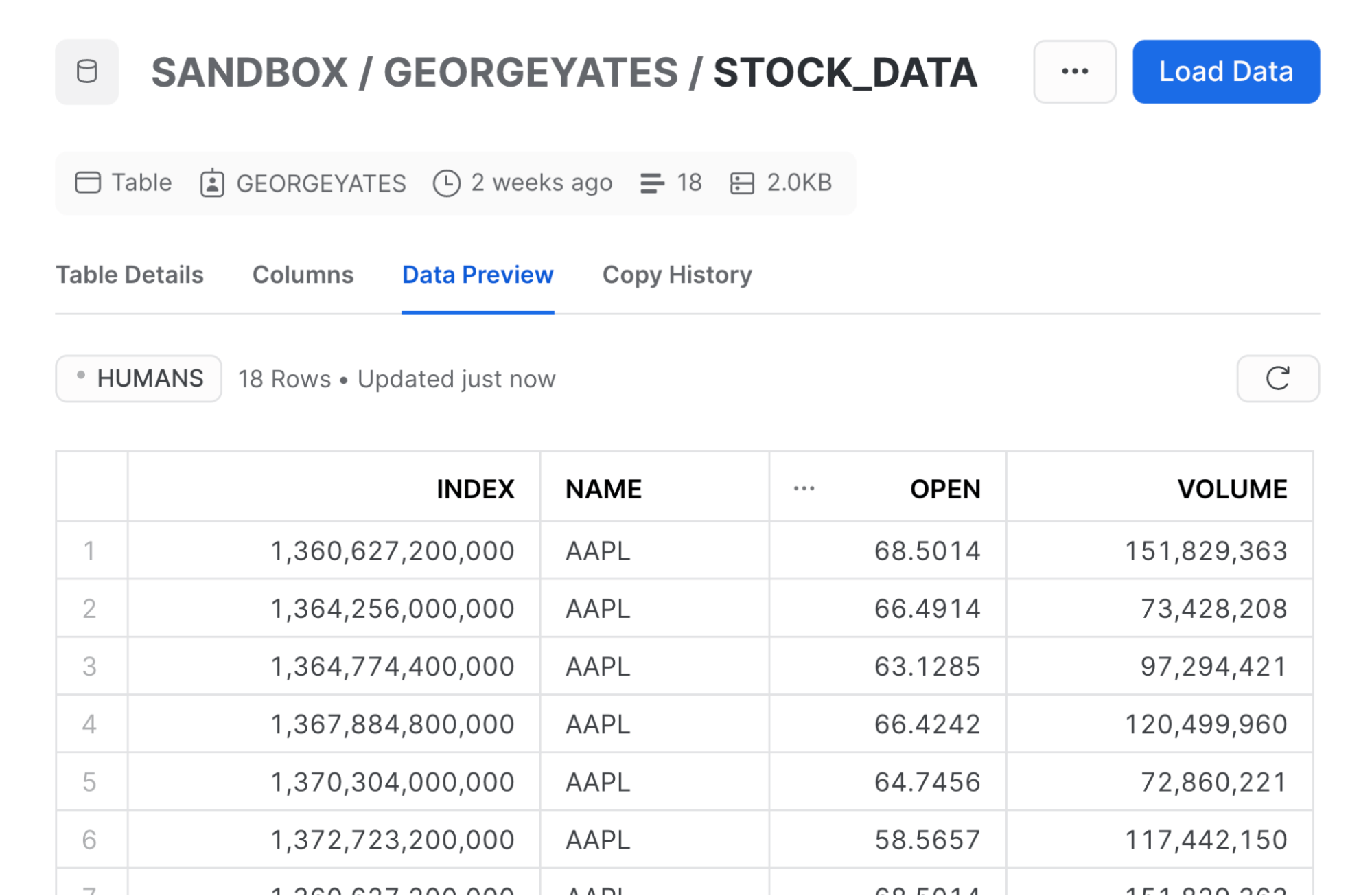Click the row count lines icon
1372x896 pixels.
tap(651, 183)
